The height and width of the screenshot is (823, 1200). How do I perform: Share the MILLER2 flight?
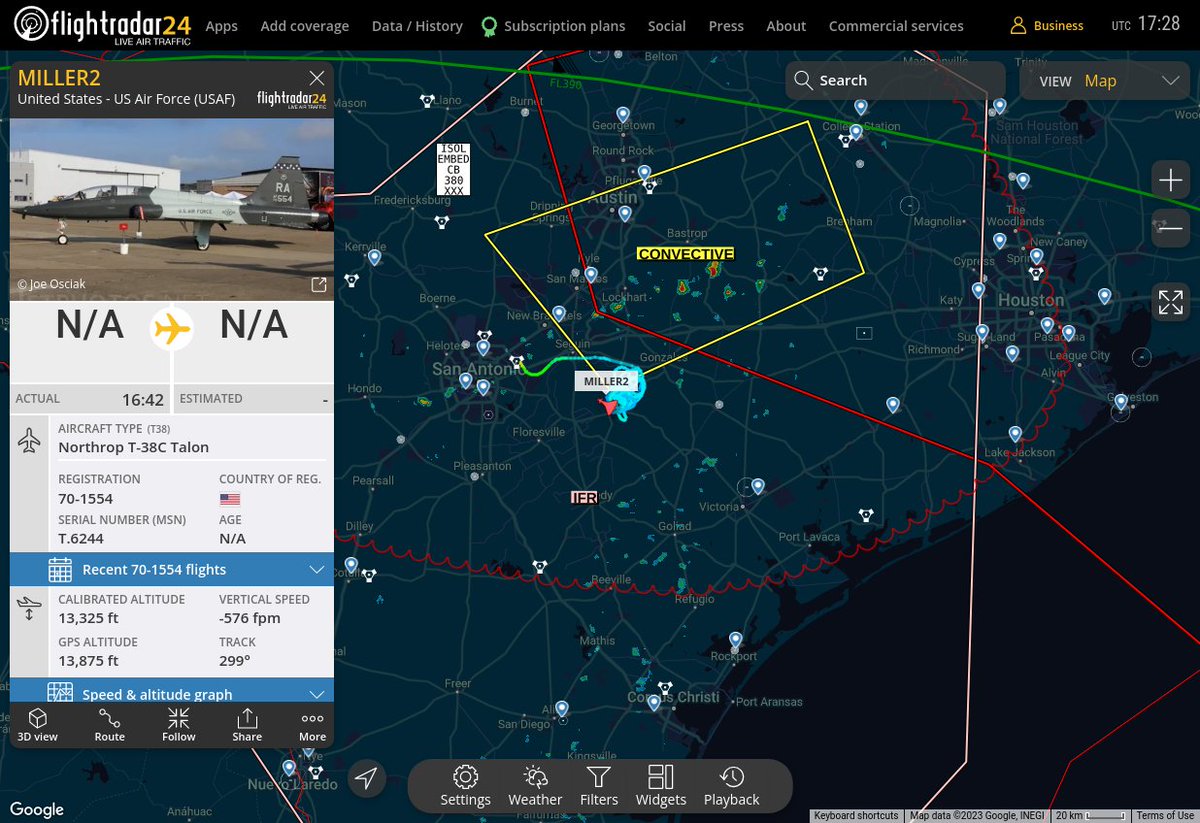point(246,724)
